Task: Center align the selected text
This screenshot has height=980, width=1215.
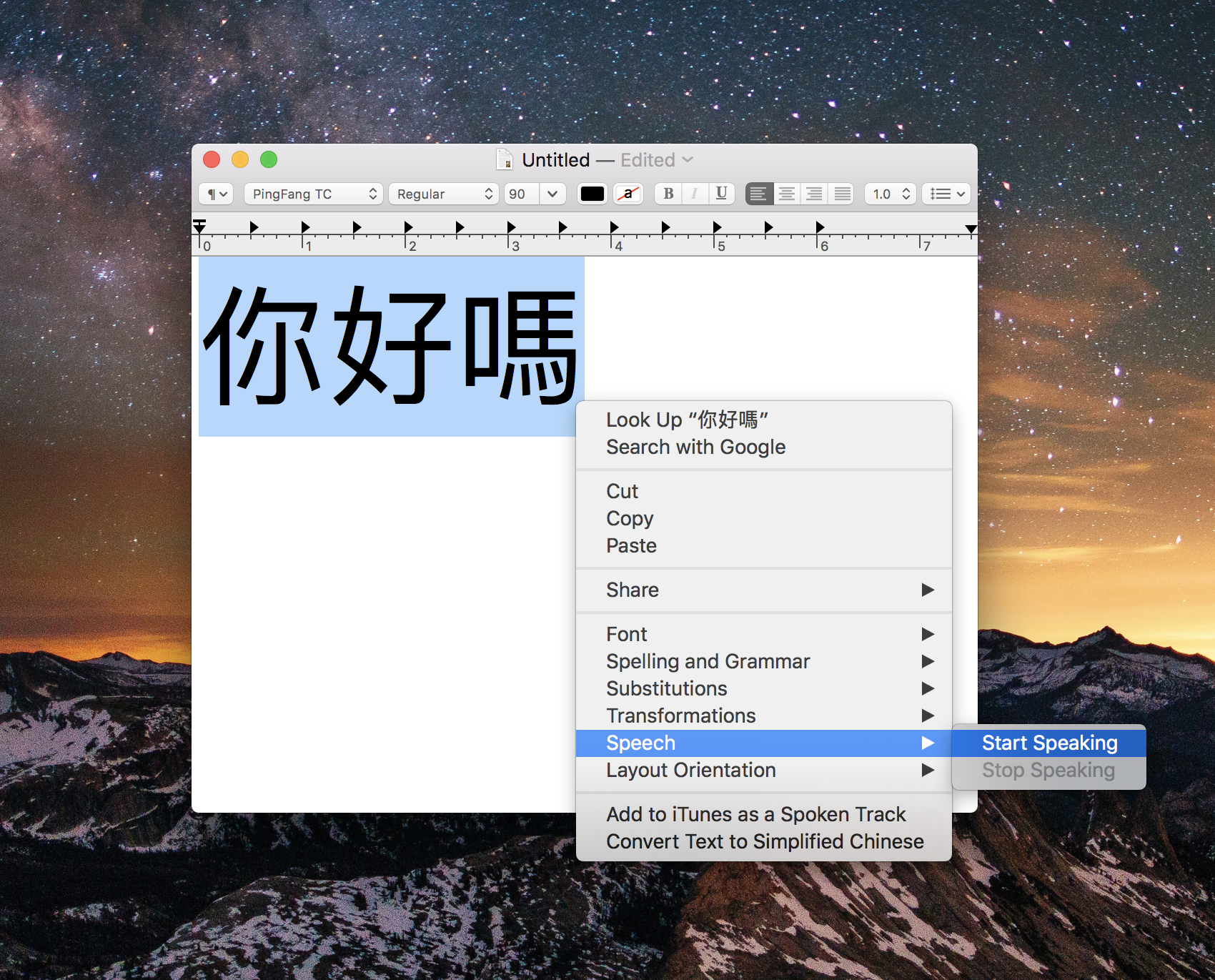Action: [x=786, y=194]
